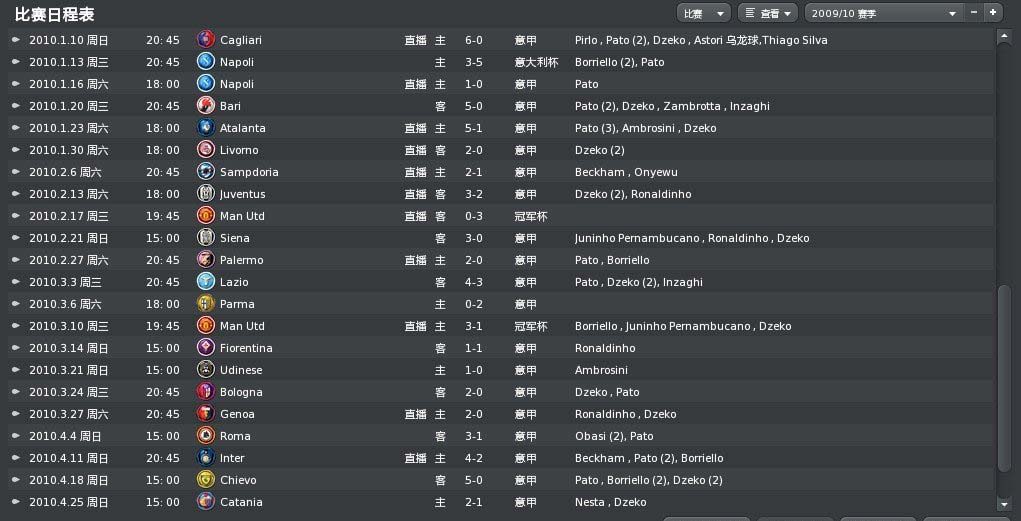The height and width of the screenshot is (521, 1021).
Task: Click the Man Utd badge on 2010.2.17
Action: 206,216
